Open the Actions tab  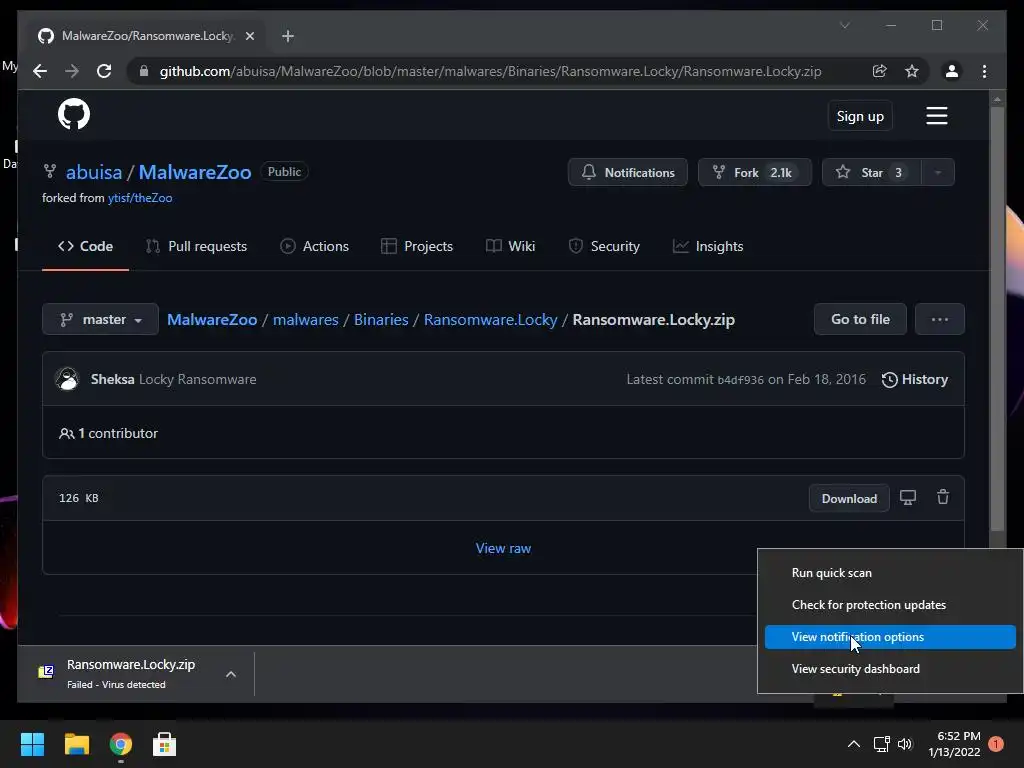[x=314, y=246]
